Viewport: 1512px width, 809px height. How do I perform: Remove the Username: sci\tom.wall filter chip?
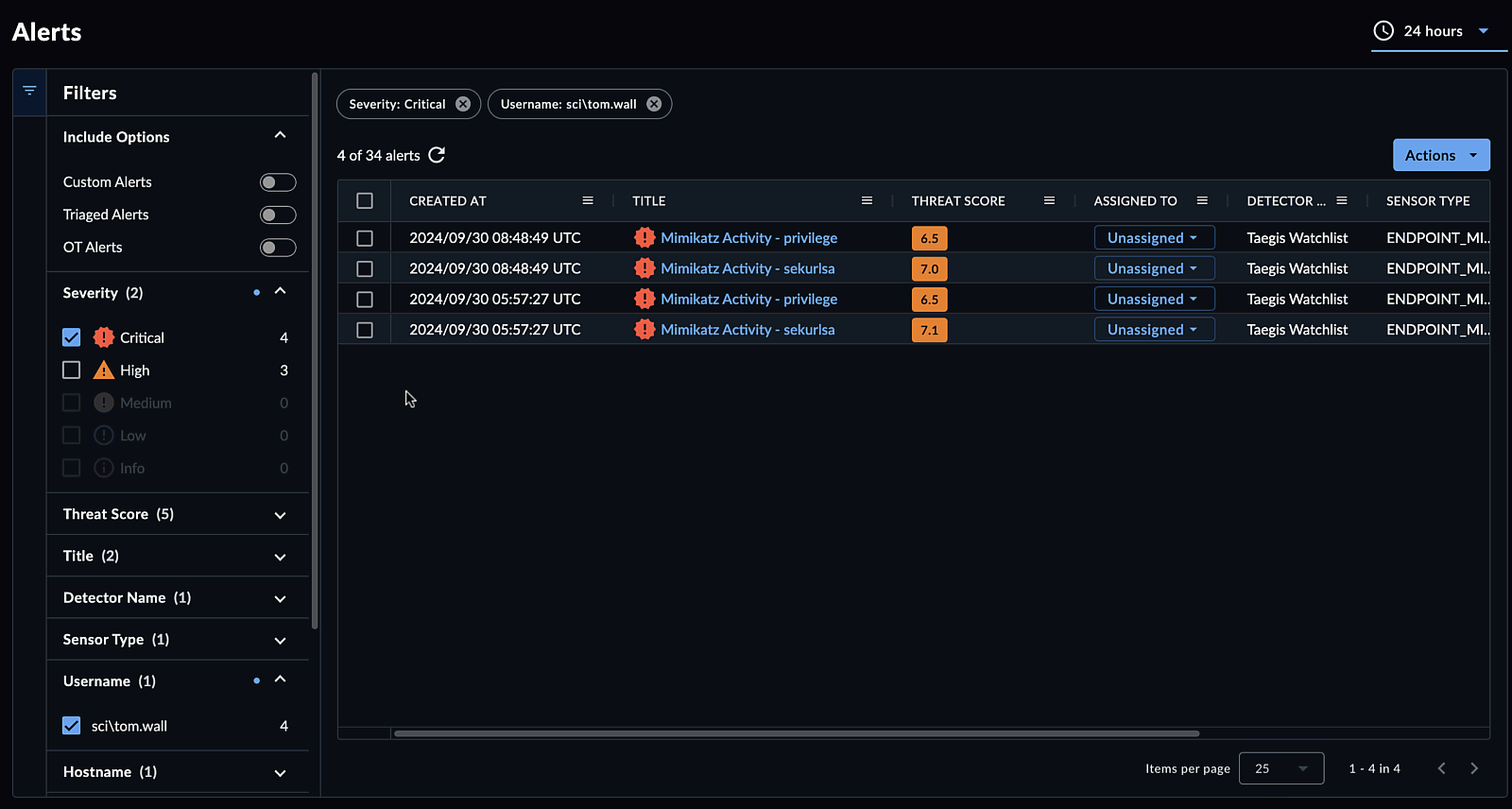tap(654, 104)
